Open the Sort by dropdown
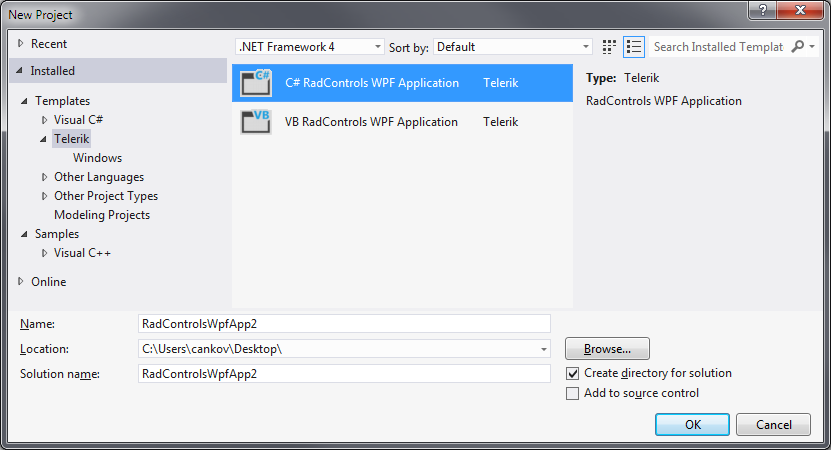This screenshot has height=450, width=831. [586, 47]
